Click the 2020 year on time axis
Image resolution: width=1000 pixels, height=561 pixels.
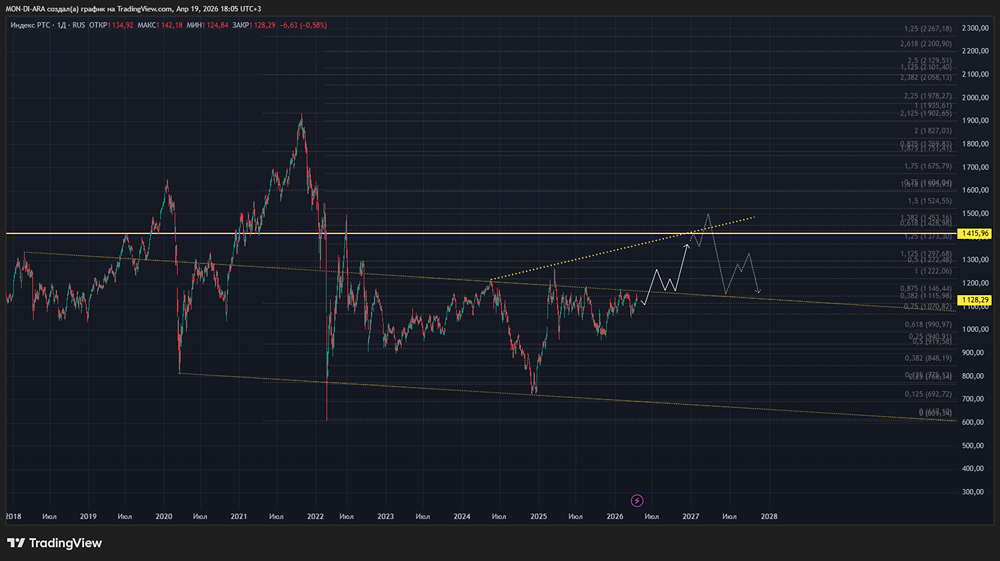pos(164,517)
